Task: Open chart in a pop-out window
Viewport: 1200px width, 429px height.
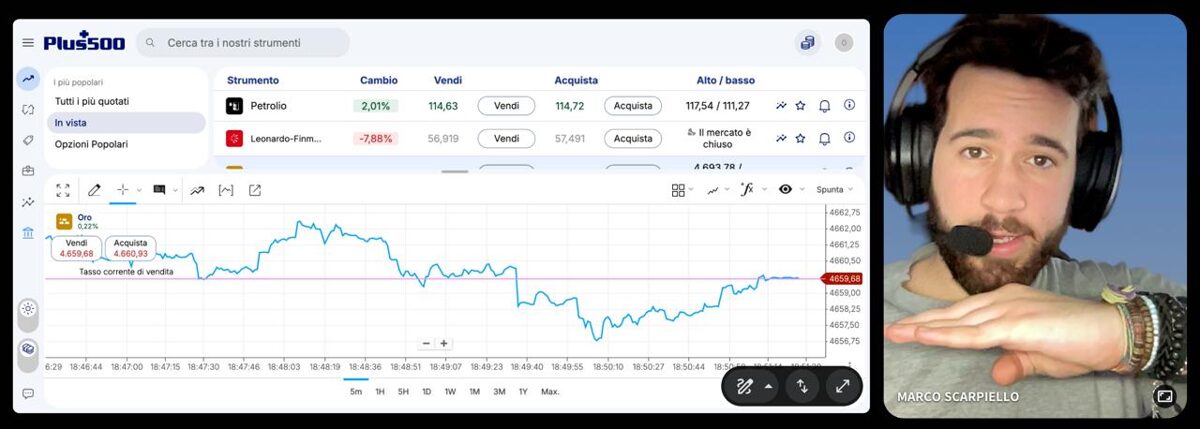Action: coord(255,190)
